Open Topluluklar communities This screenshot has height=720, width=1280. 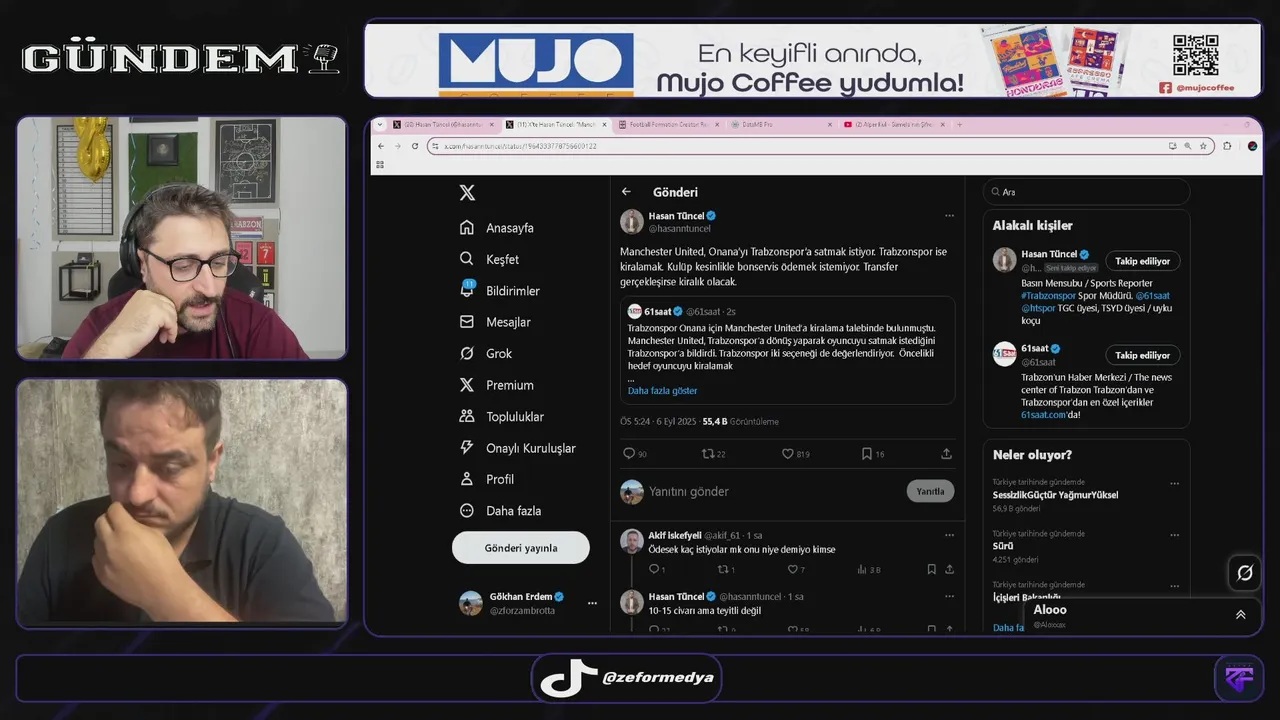click(x=501, y=416)
